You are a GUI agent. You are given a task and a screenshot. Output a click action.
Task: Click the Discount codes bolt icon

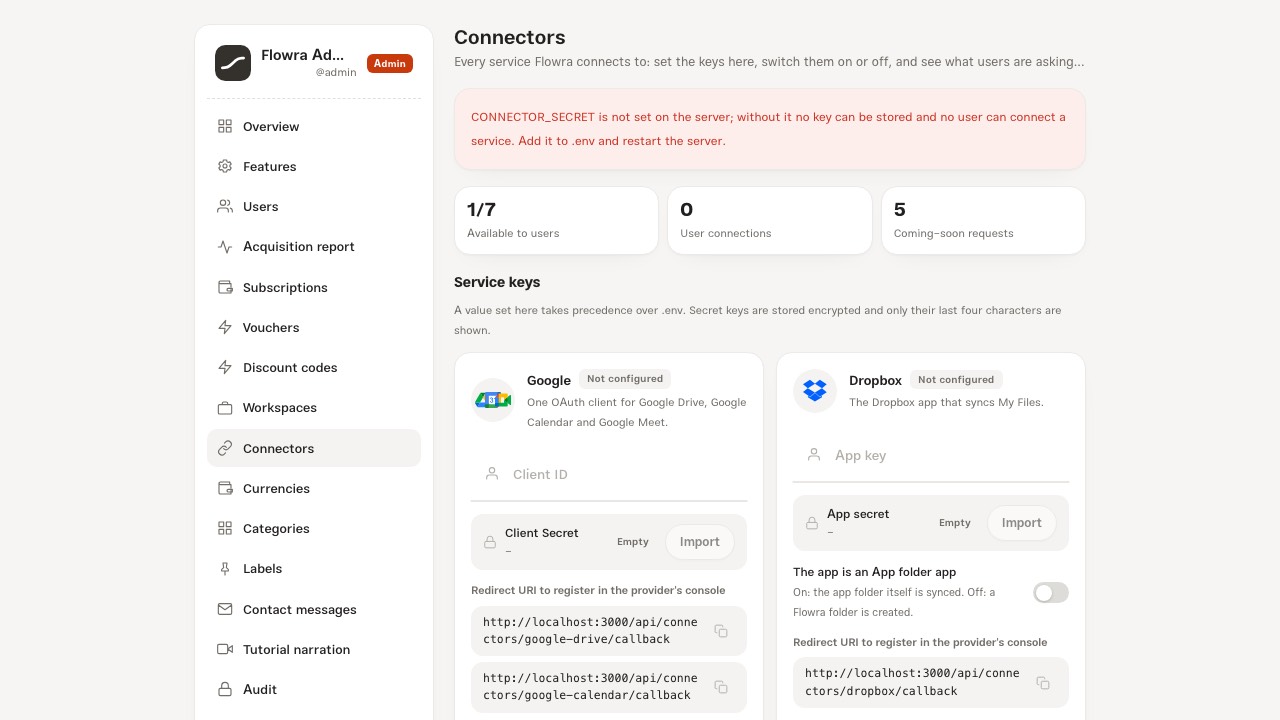click(225, 367)
